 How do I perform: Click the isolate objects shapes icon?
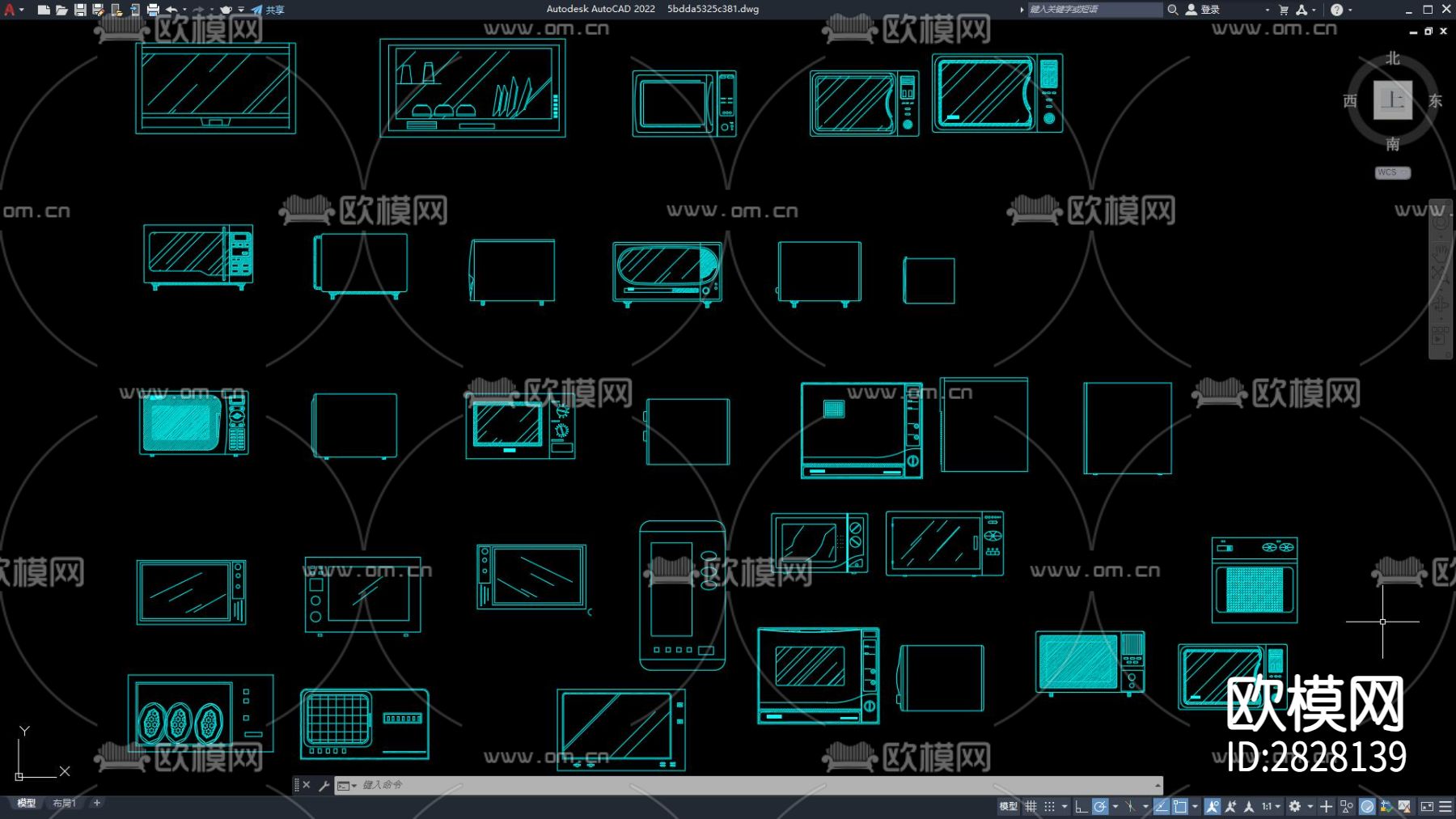point(1347,807)
